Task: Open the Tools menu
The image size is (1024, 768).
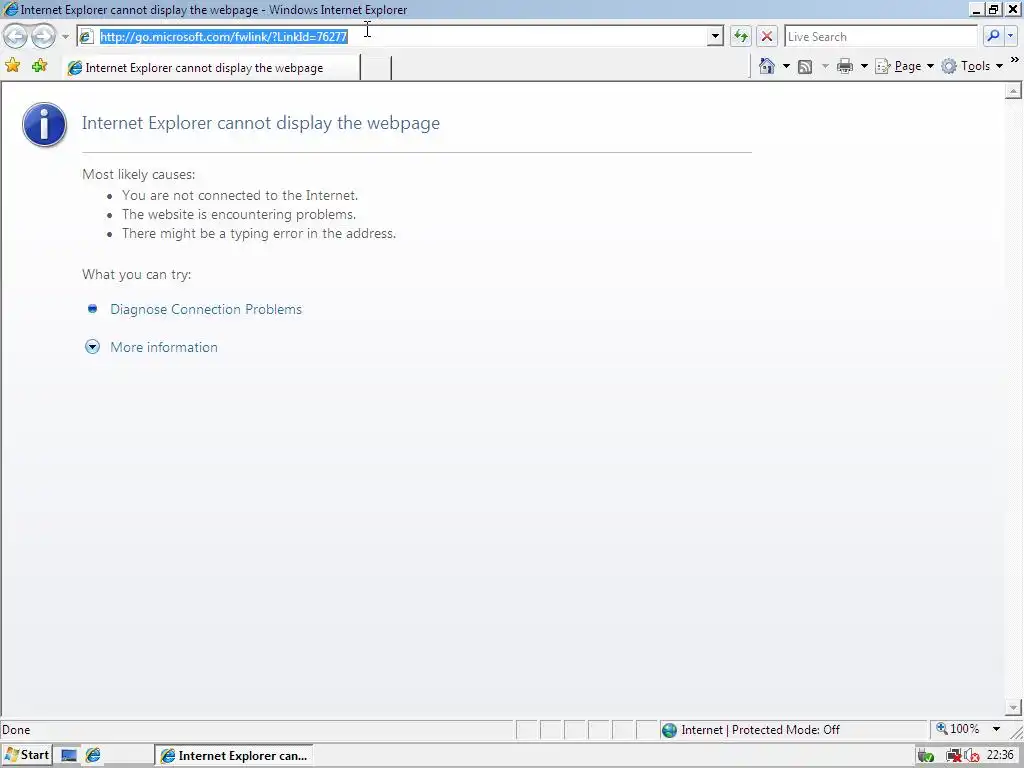Action: click(972, 66)
